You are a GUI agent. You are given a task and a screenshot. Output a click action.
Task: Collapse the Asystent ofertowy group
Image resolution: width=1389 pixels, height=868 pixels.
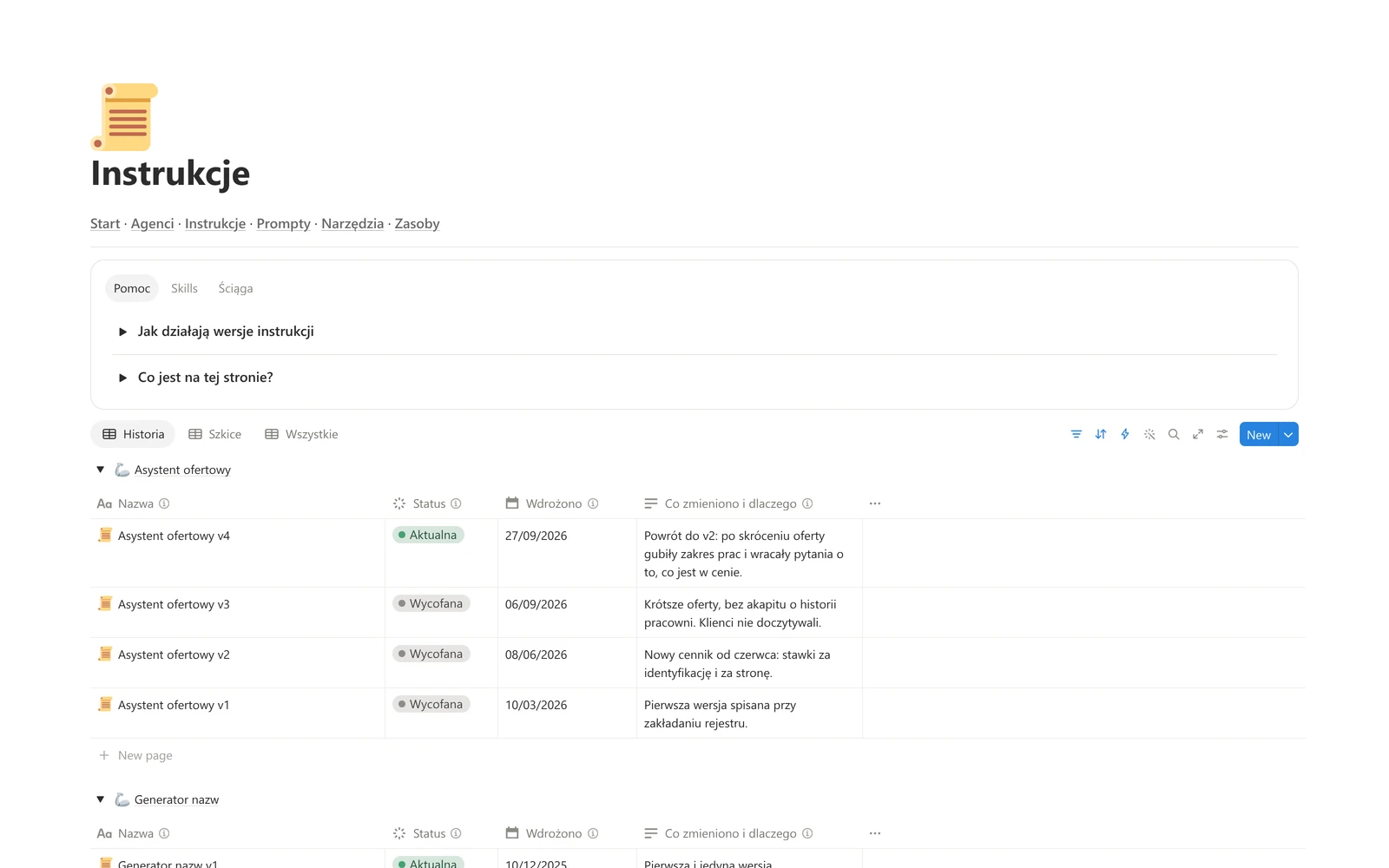101,470
